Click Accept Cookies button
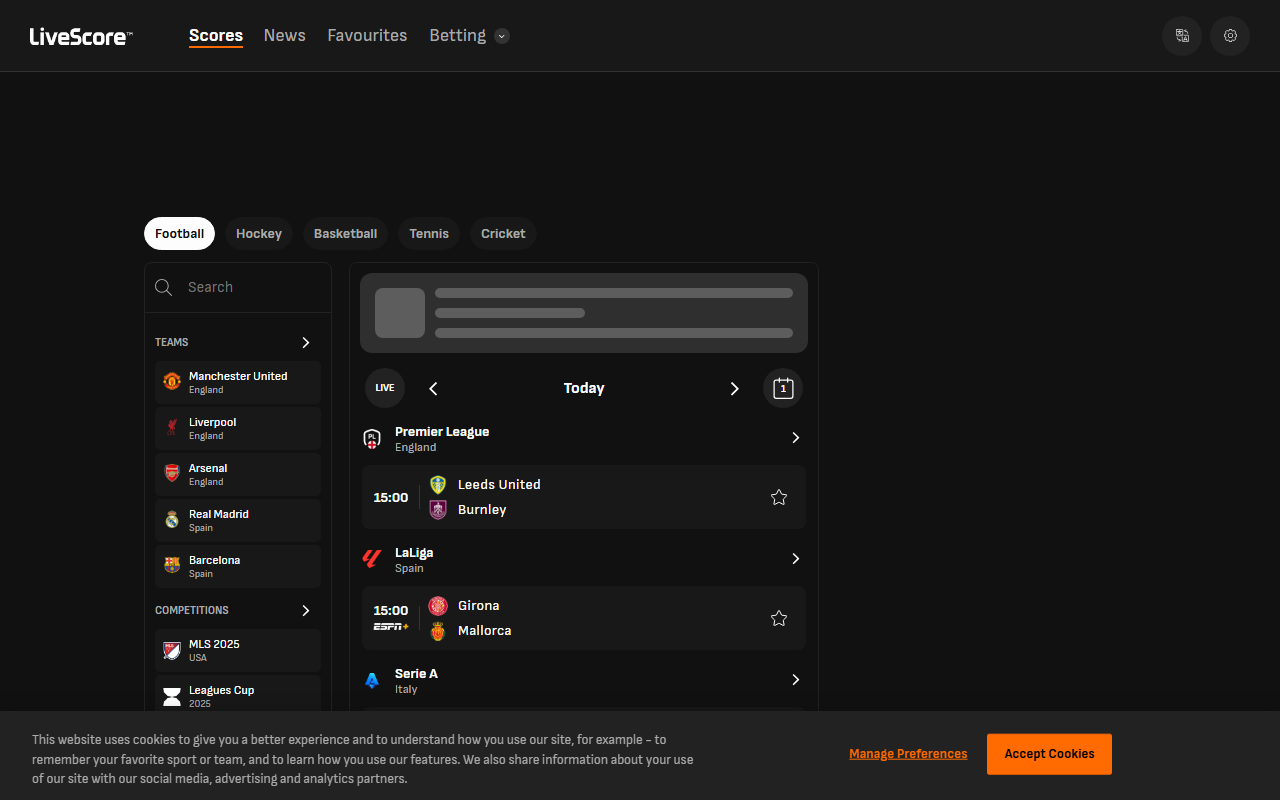The height and width of the screenshot is (800, 1280). click(x=1049, y=754)
